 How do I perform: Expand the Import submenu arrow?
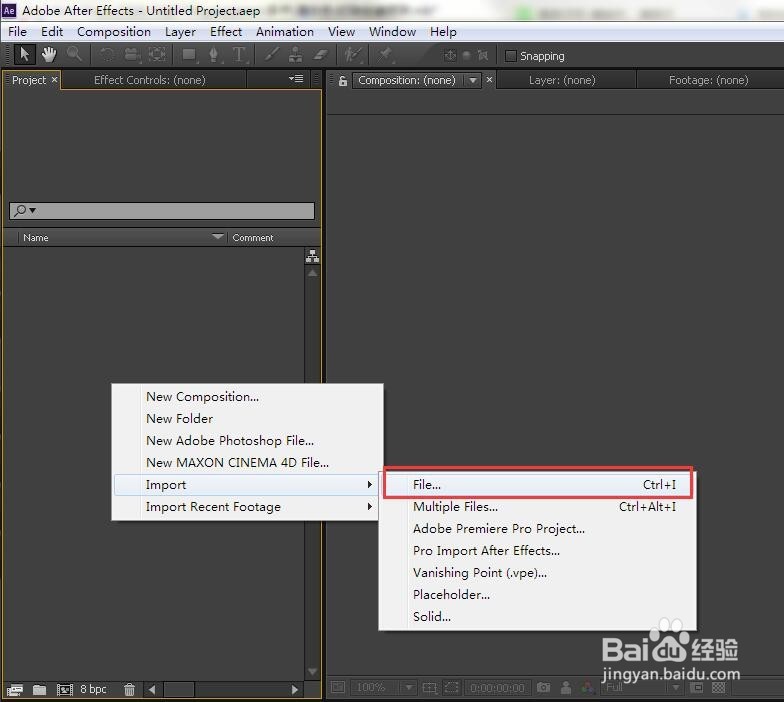click(370, 484)
